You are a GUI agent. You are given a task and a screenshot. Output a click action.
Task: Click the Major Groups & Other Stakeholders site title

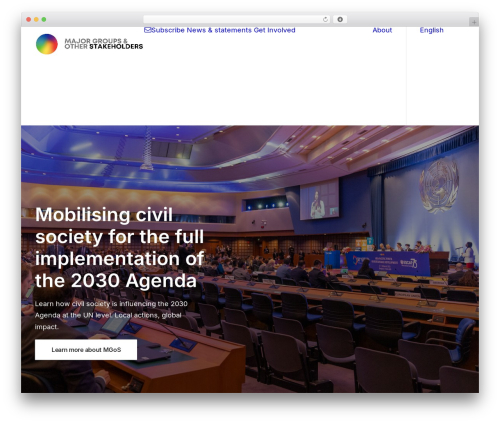[104, 44]
